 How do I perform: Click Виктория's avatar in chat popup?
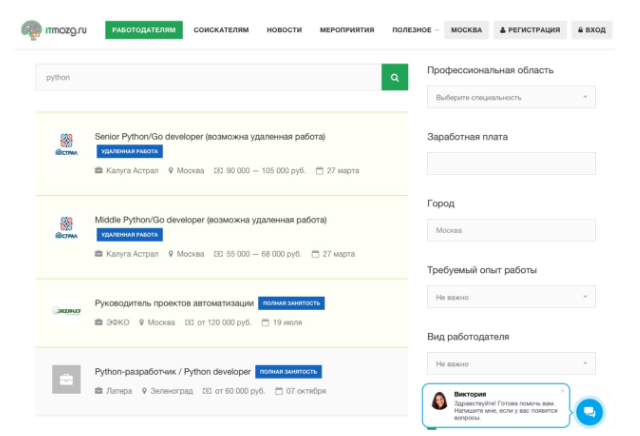point(440,401)
